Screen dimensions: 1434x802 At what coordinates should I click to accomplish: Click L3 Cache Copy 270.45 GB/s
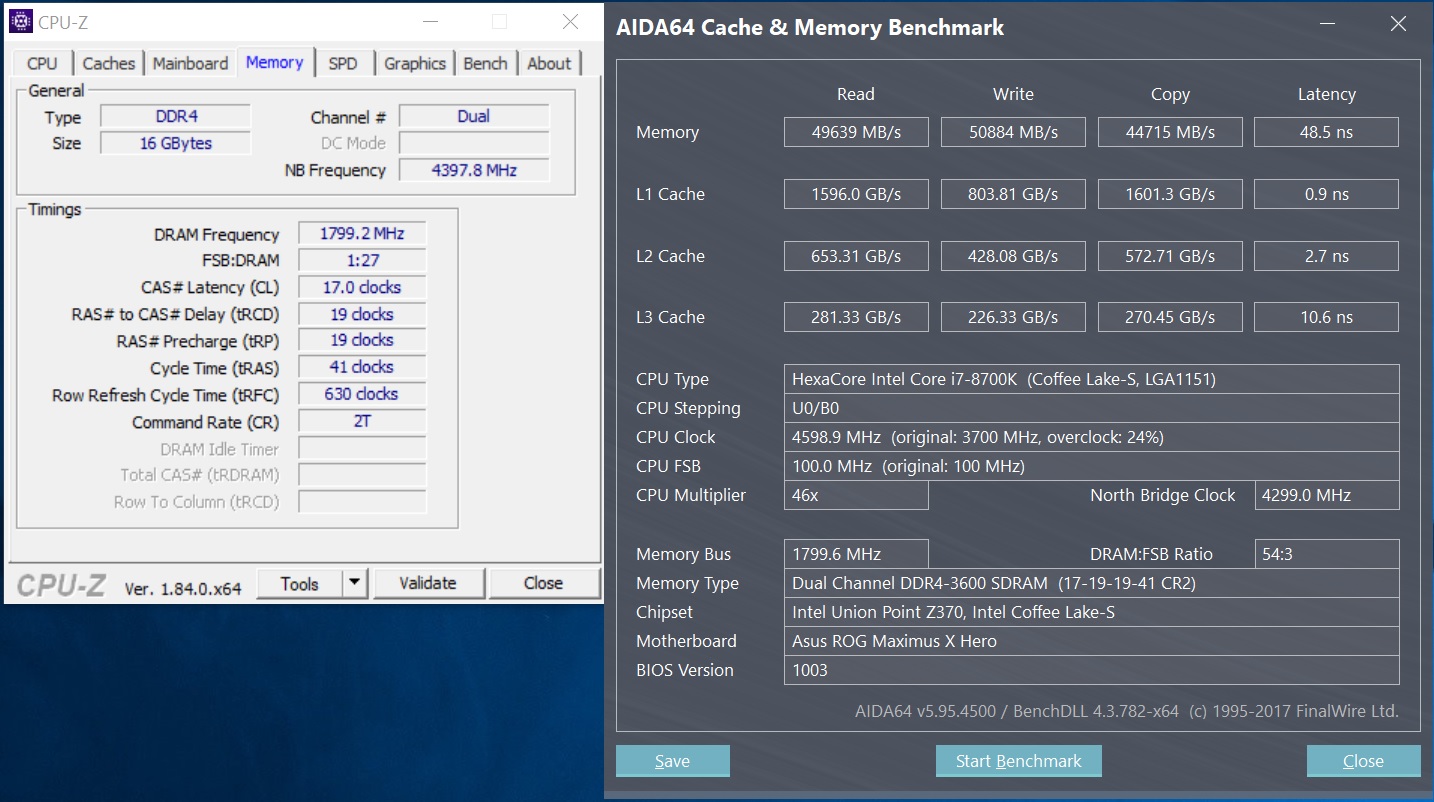1170,317
